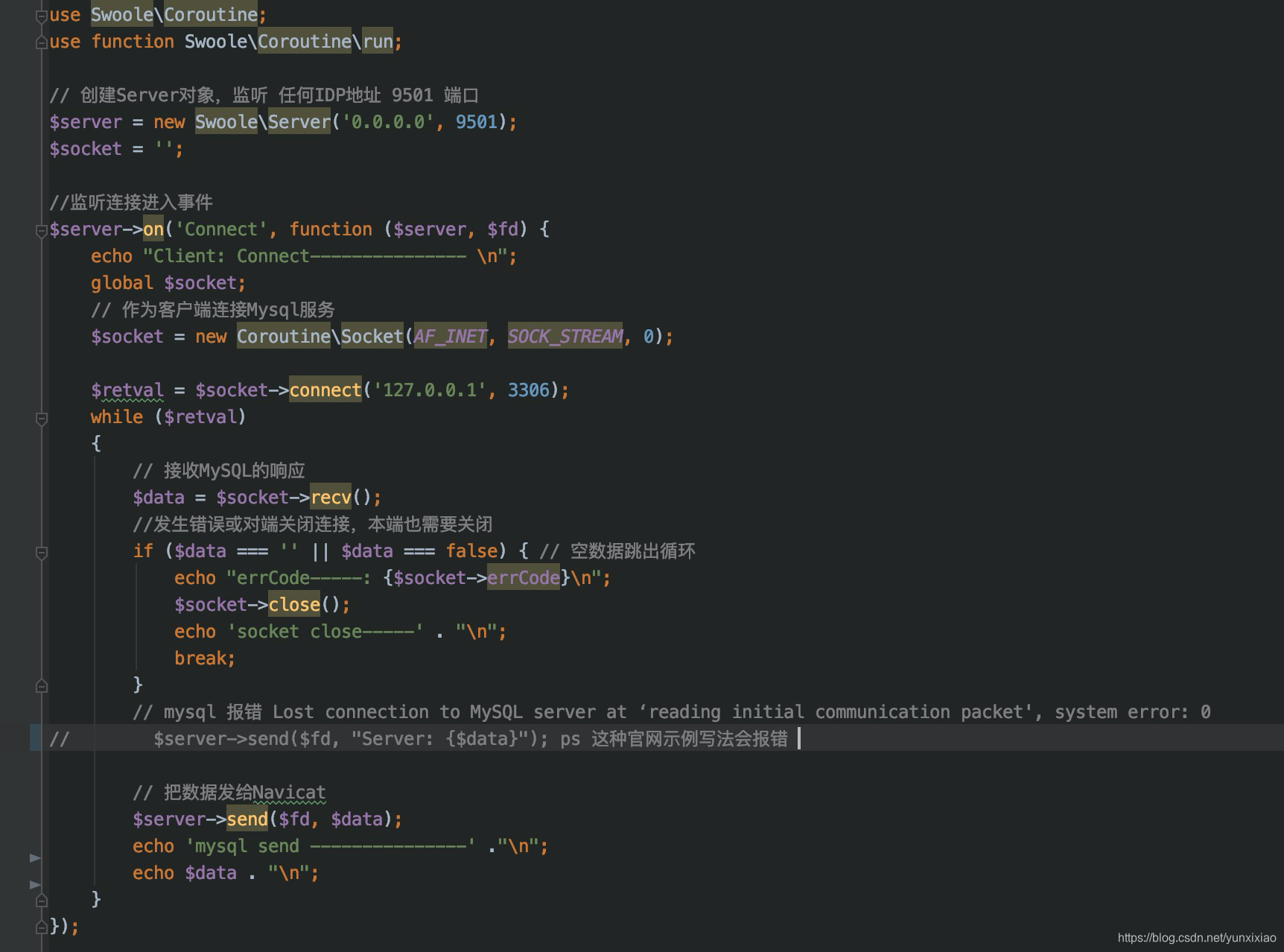Collapse the if error-handling fold marker
This screenshot has width=1284, height=952.
point(42,551)
